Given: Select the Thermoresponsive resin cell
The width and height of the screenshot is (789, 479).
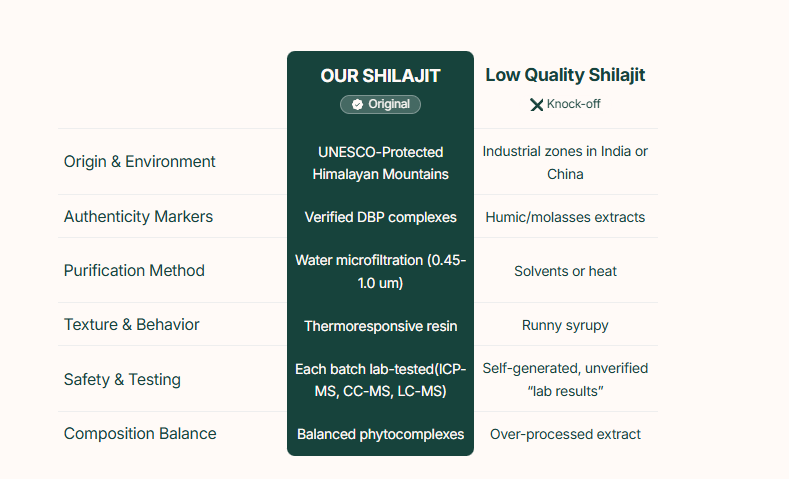Looking at the screenshot, I should [x=380, y=326].
